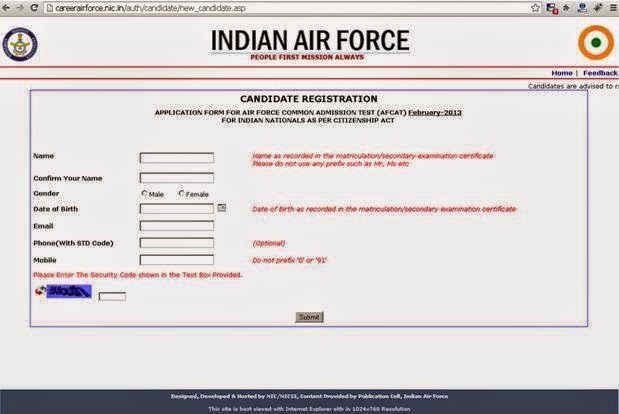The image size is (619, 414).
Task: Click the blue robot-face extension icon
Action: pos(581,7)
